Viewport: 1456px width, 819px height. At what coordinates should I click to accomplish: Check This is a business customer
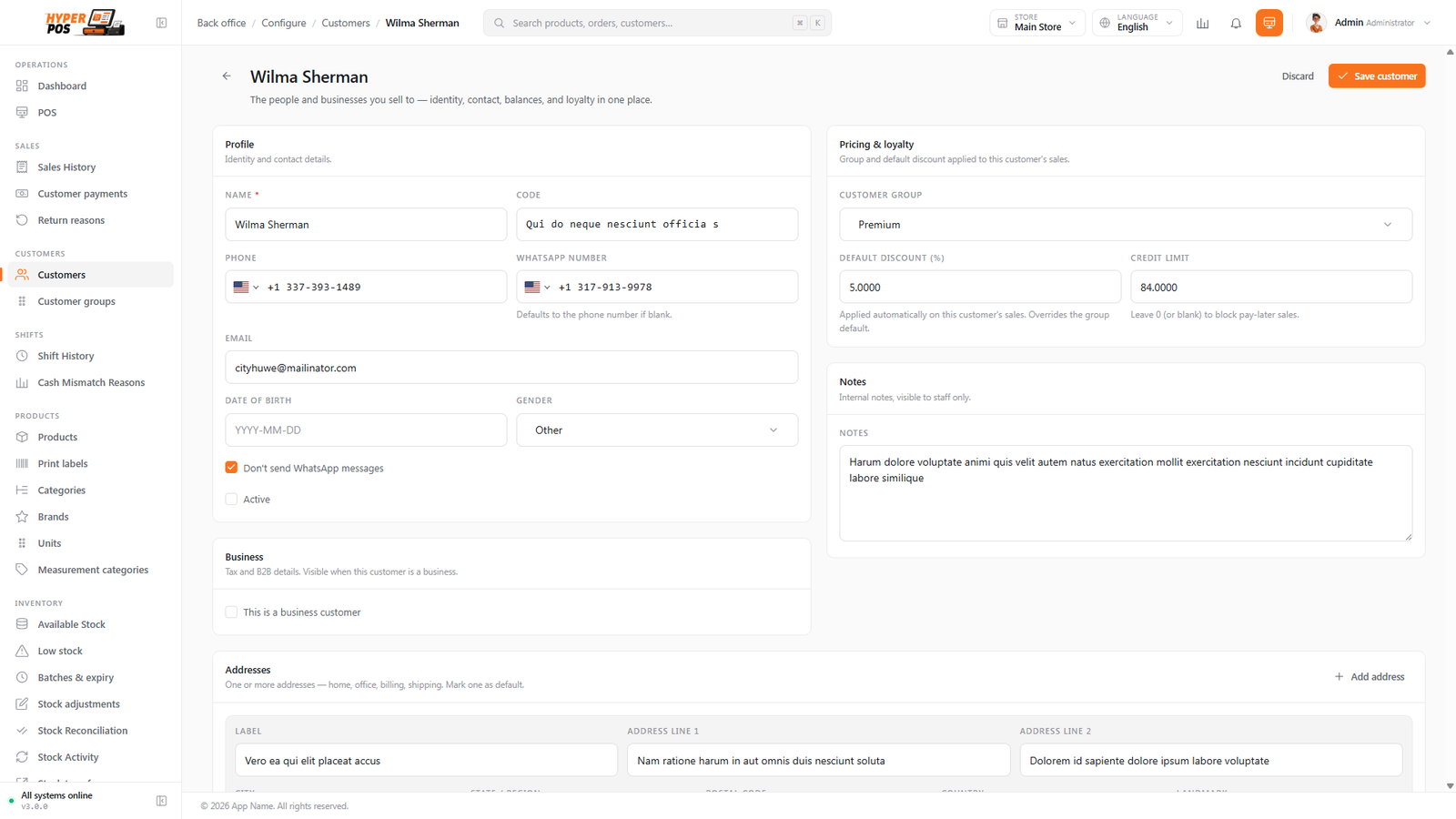(231, 612)
